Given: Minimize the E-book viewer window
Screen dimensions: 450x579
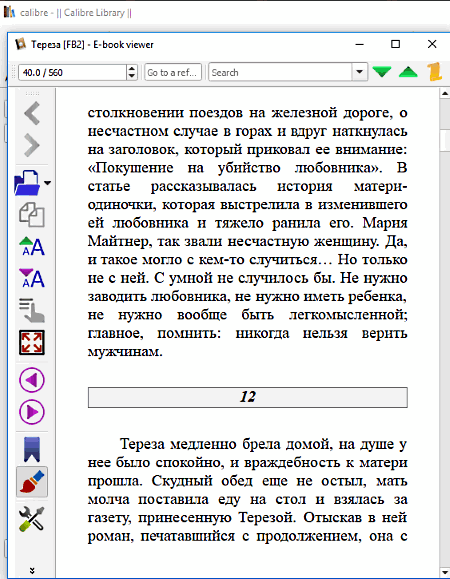Looking at the screenshot, I should coord(360,44).
